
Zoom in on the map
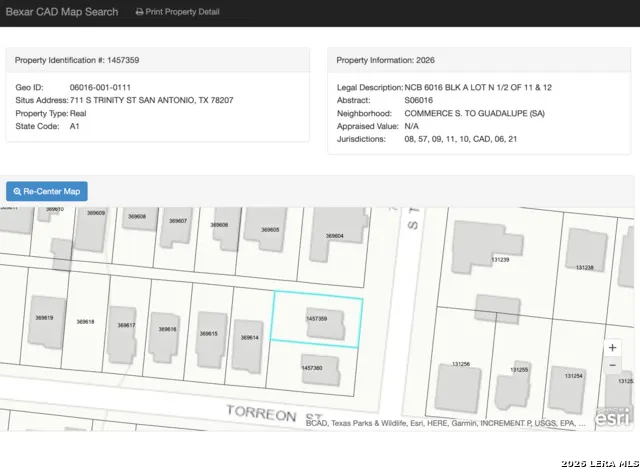(x=612, y=348)
